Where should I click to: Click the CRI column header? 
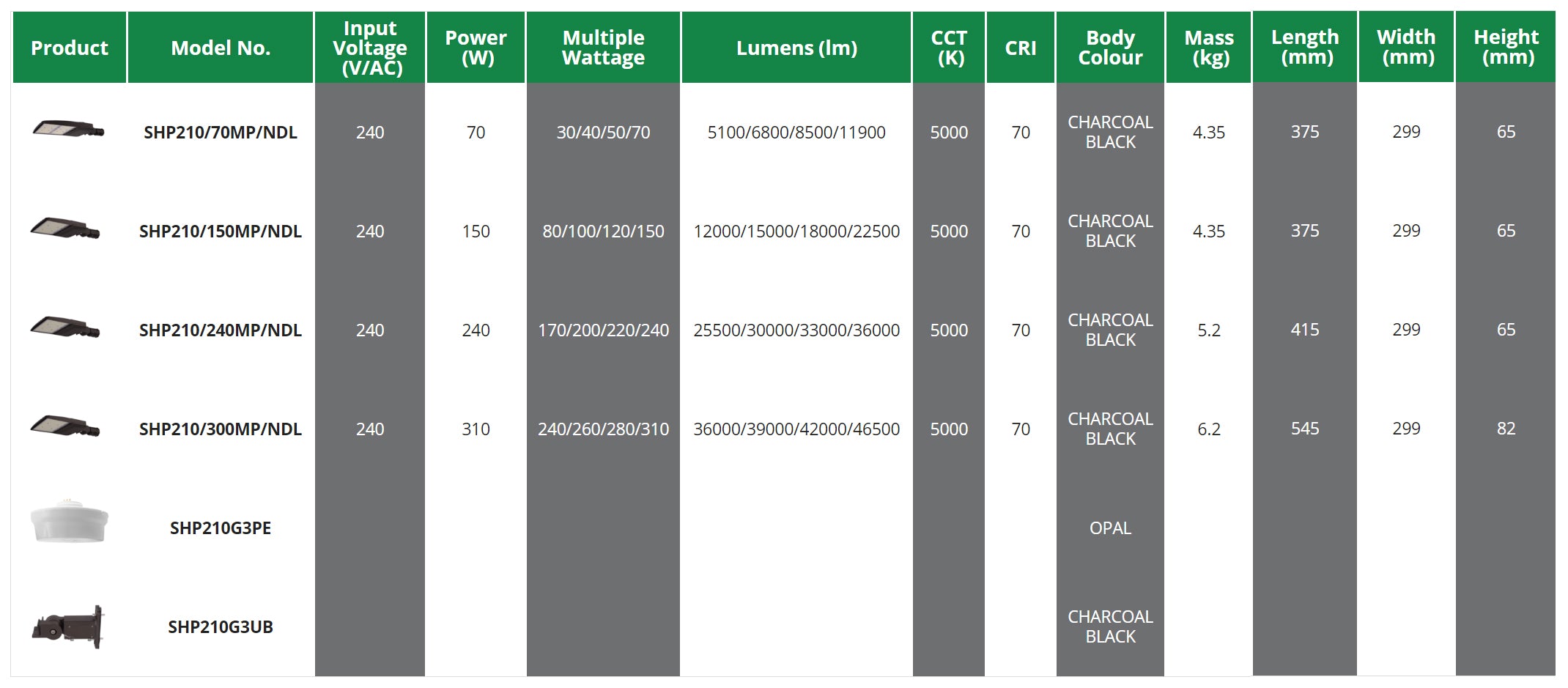[x=1021, y=48]
